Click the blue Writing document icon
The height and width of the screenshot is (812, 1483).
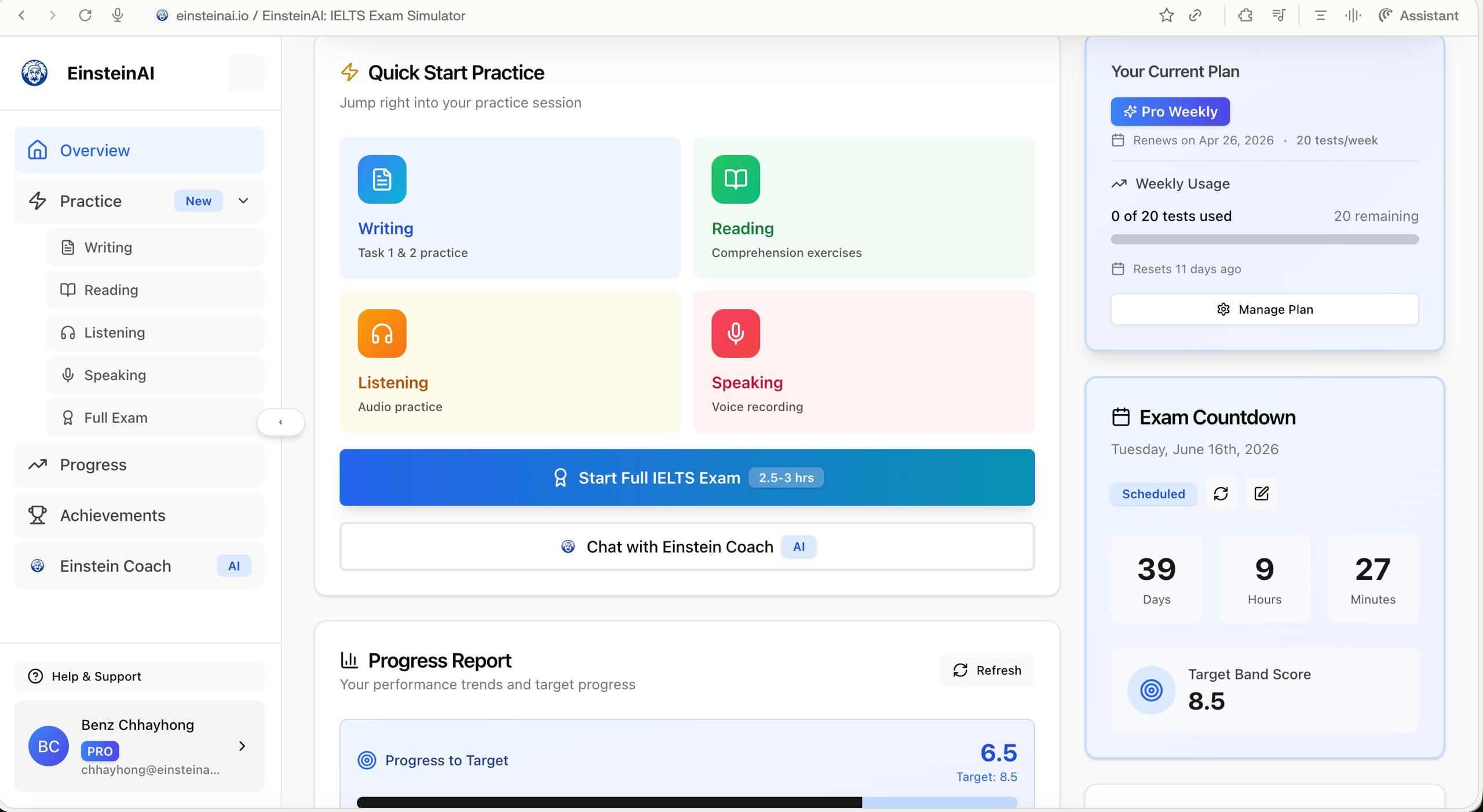pos(382,179)
